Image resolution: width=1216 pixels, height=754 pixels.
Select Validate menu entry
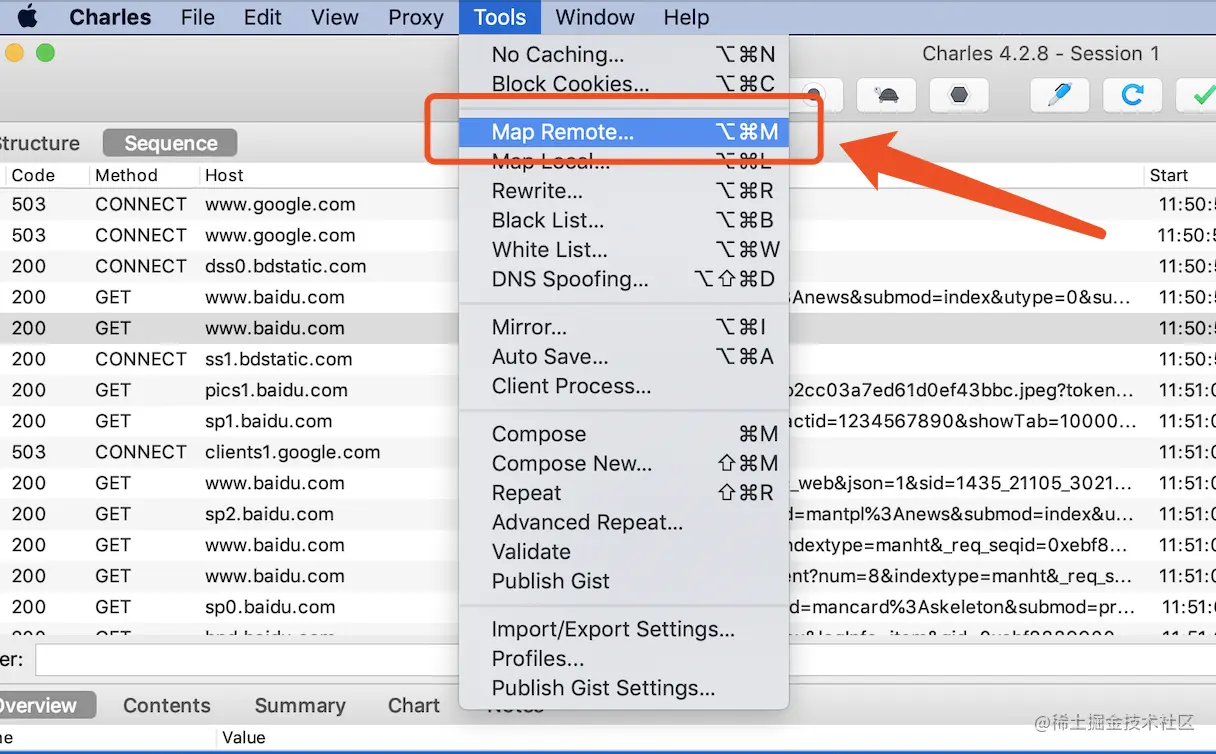coord(624,552)
